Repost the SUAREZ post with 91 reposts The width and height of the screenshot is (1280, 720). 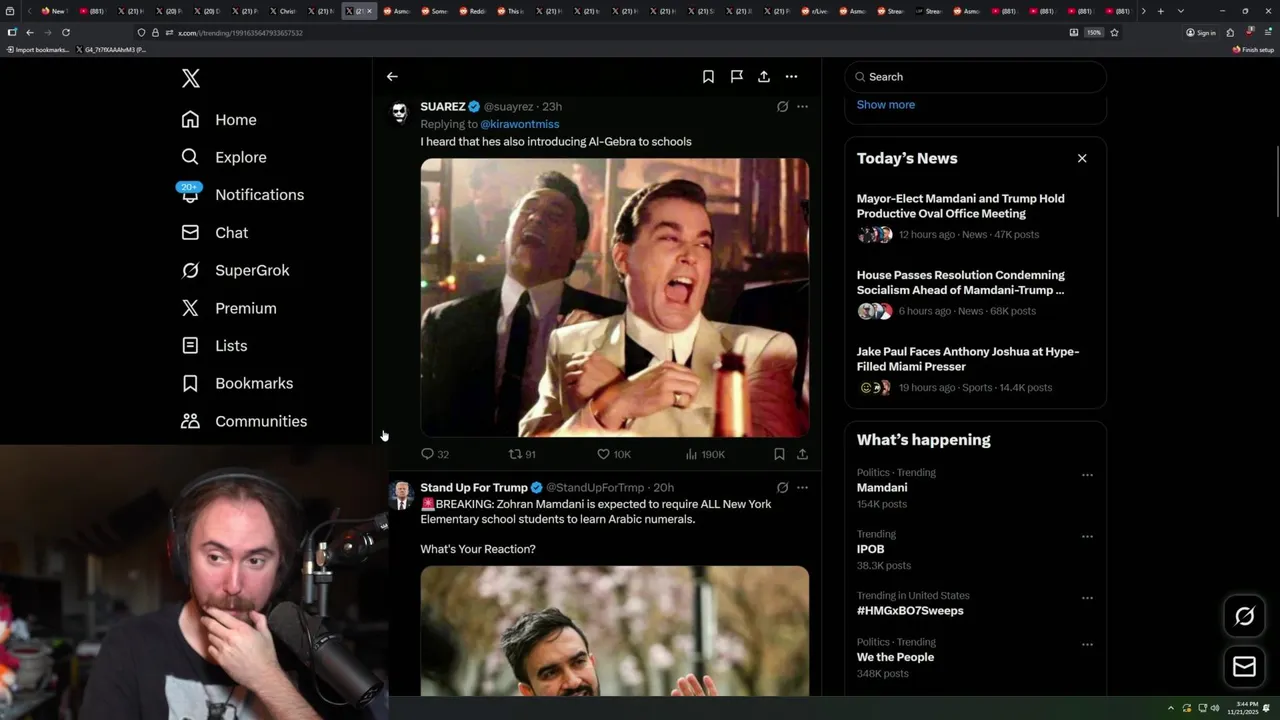click(x=522, y=454)
